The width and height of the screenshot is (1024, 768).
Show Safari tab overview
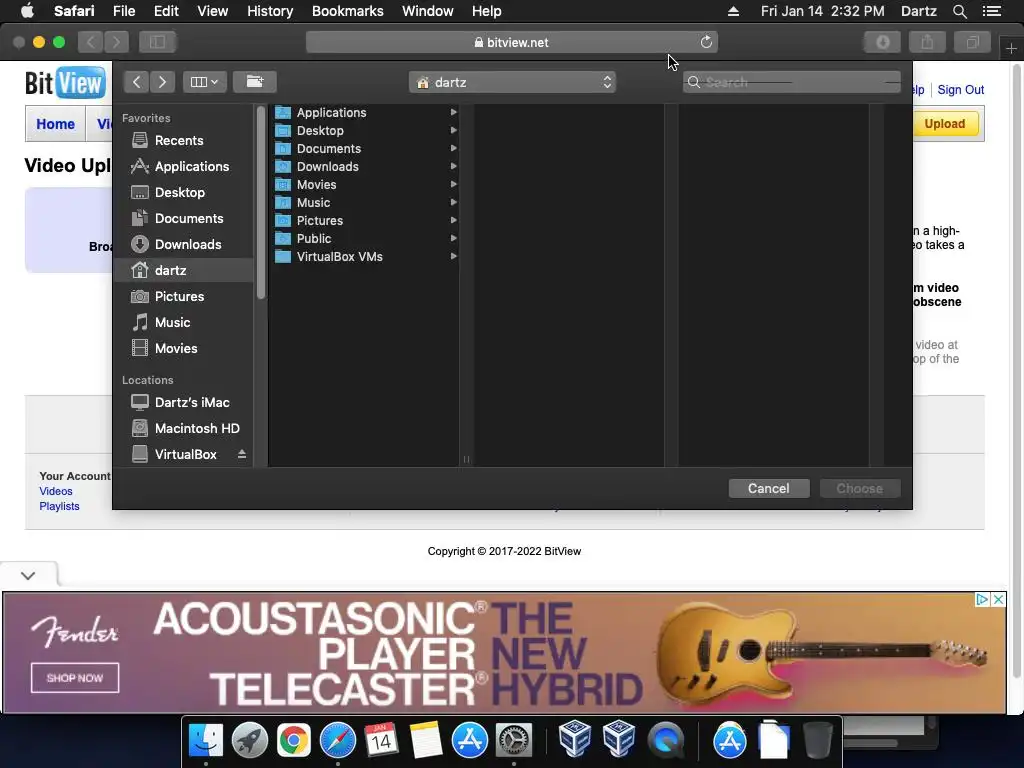click(x=972, y=42)
